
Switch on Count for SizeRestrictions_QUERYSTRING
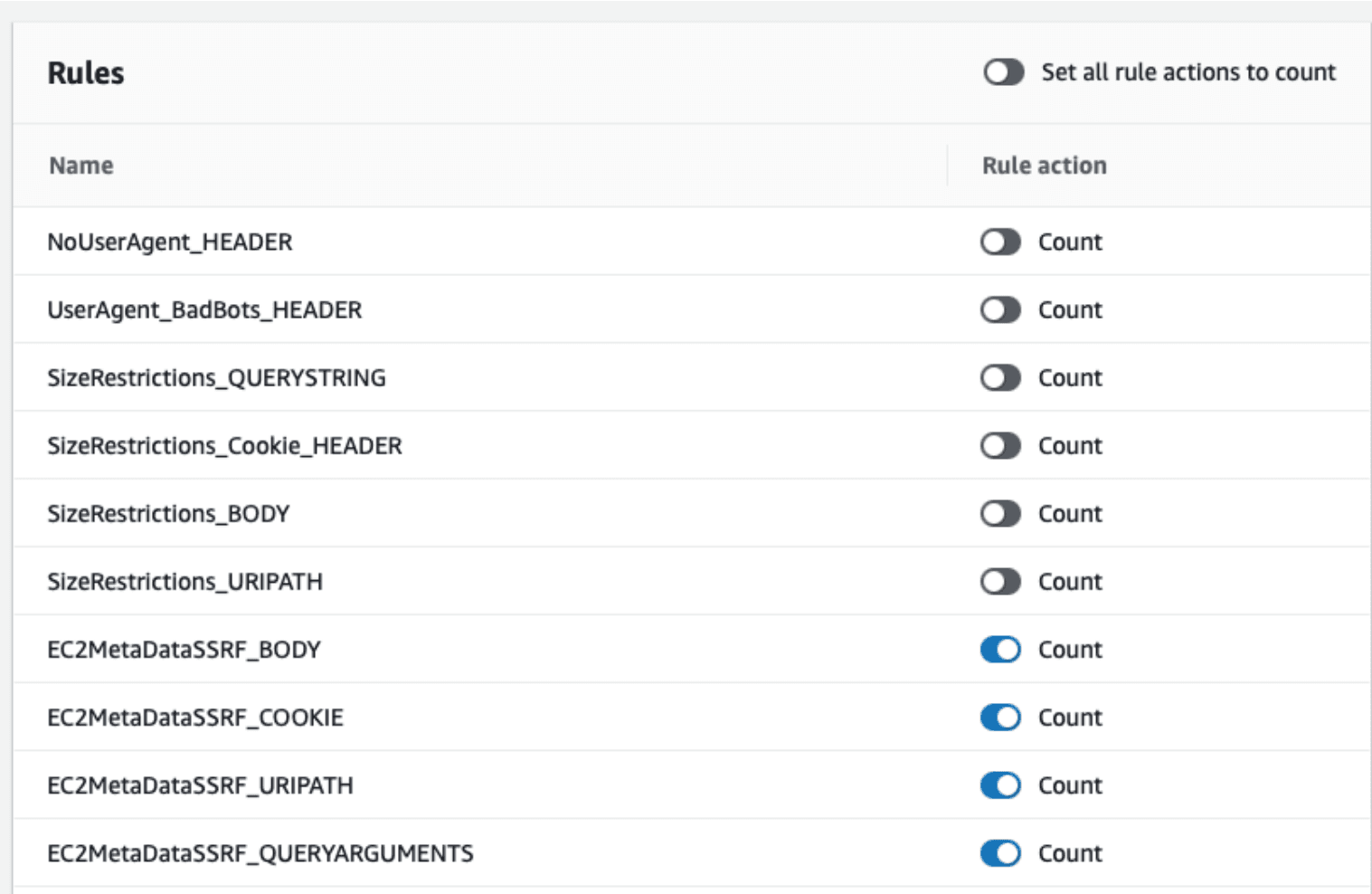pyautogui.click(x=1000, y=378)
